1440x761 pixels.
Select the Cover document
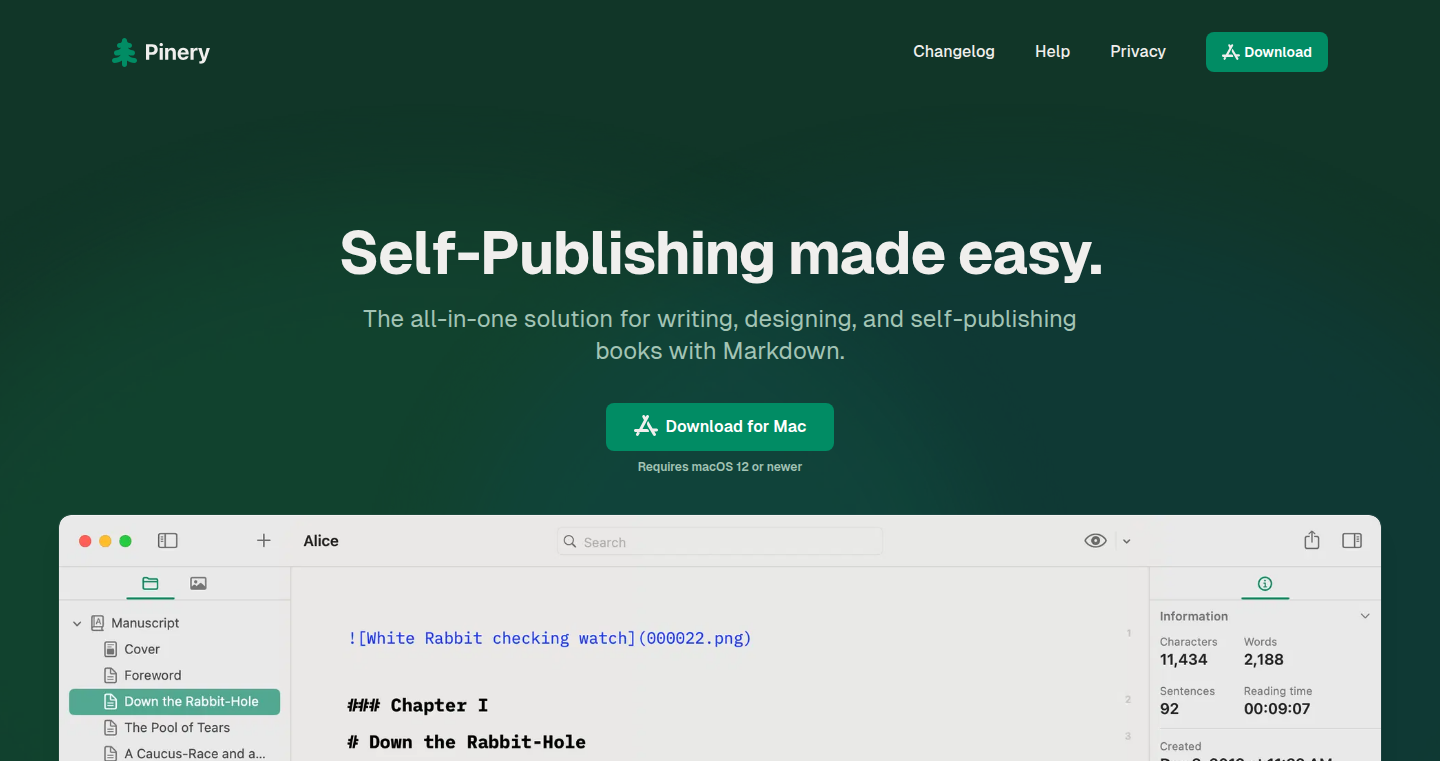142,649
